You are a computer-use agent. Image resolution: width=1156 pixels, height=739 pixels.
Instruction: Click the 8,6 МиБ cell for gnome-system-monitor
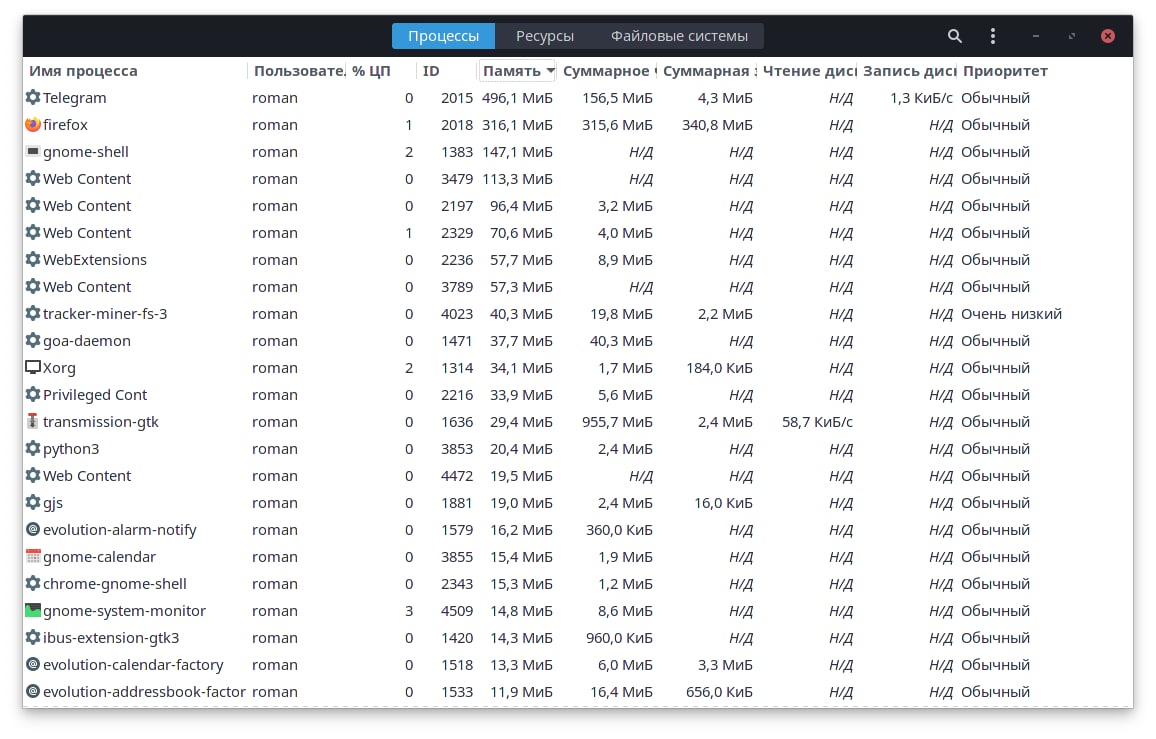625,611
